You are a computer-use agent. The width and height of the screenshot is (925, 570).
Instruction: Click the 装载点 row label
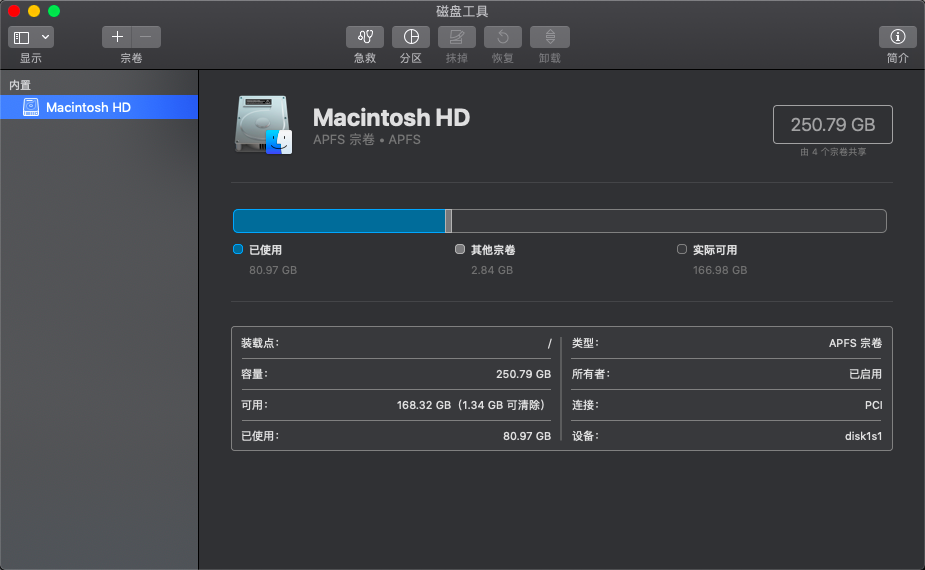coord(260,343)
